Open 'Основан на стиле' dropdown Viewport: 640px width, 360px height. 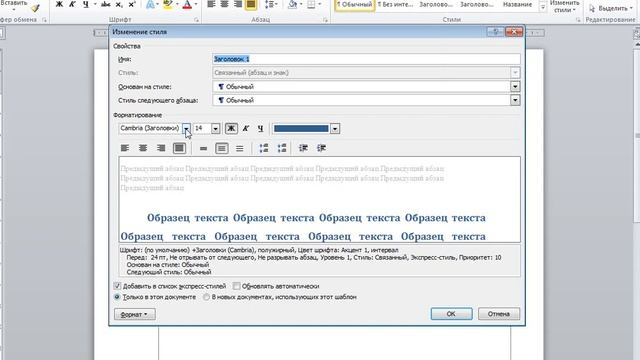[515, 87]
